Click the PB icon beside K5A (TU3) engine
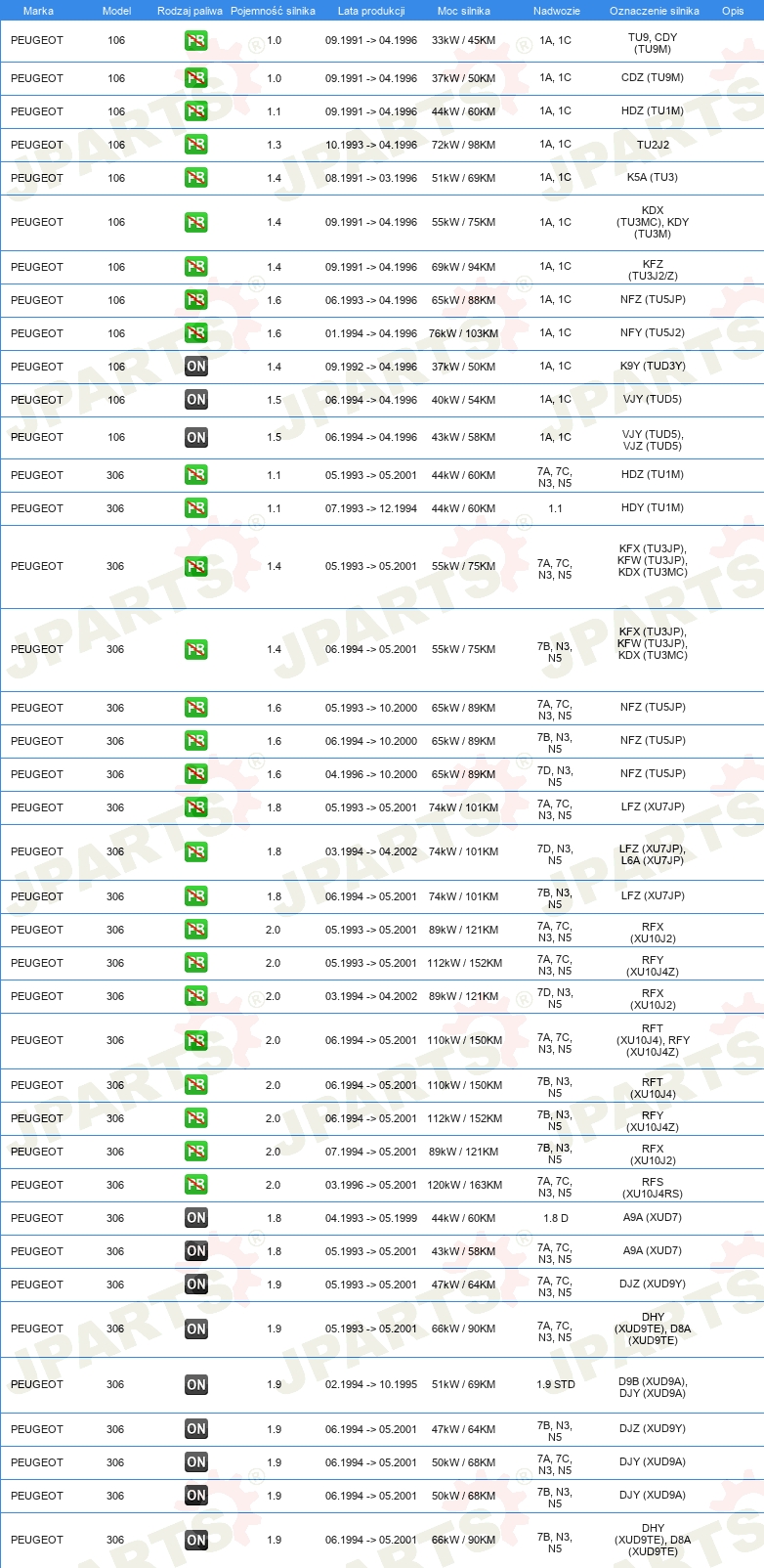The image size is (764, 1568). click(x=196, y=178)
